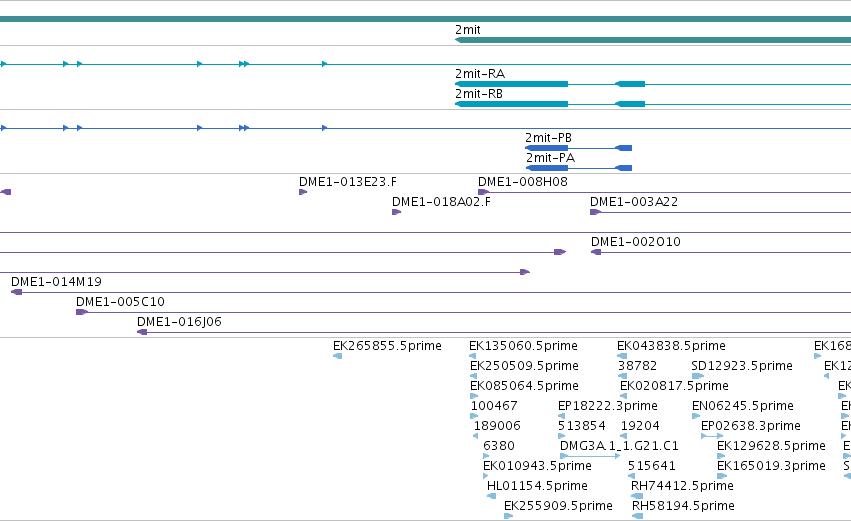Click the 6380 feature label
The height and width of the screenshot is (521, 851).
pyautogui.click(x=499, y=447)
